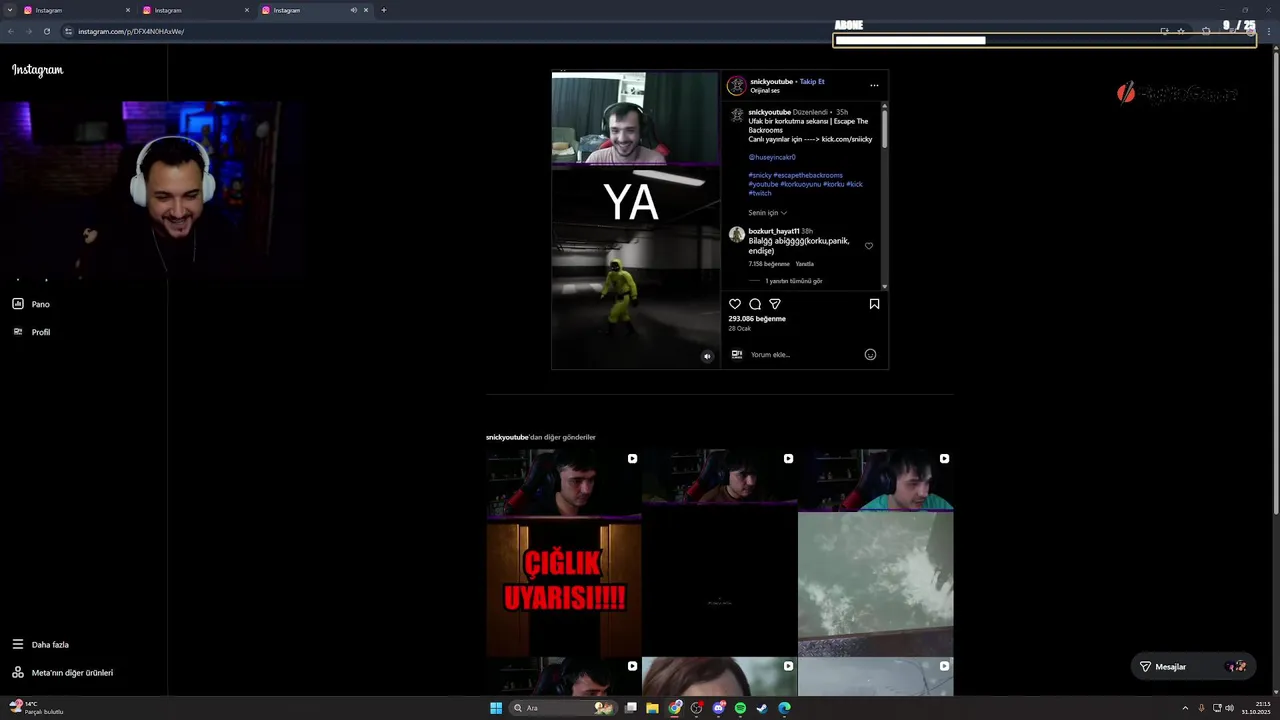Open the Mesajlar messages button
Screen dimensions: 1280x720
tap(1193, 667)
